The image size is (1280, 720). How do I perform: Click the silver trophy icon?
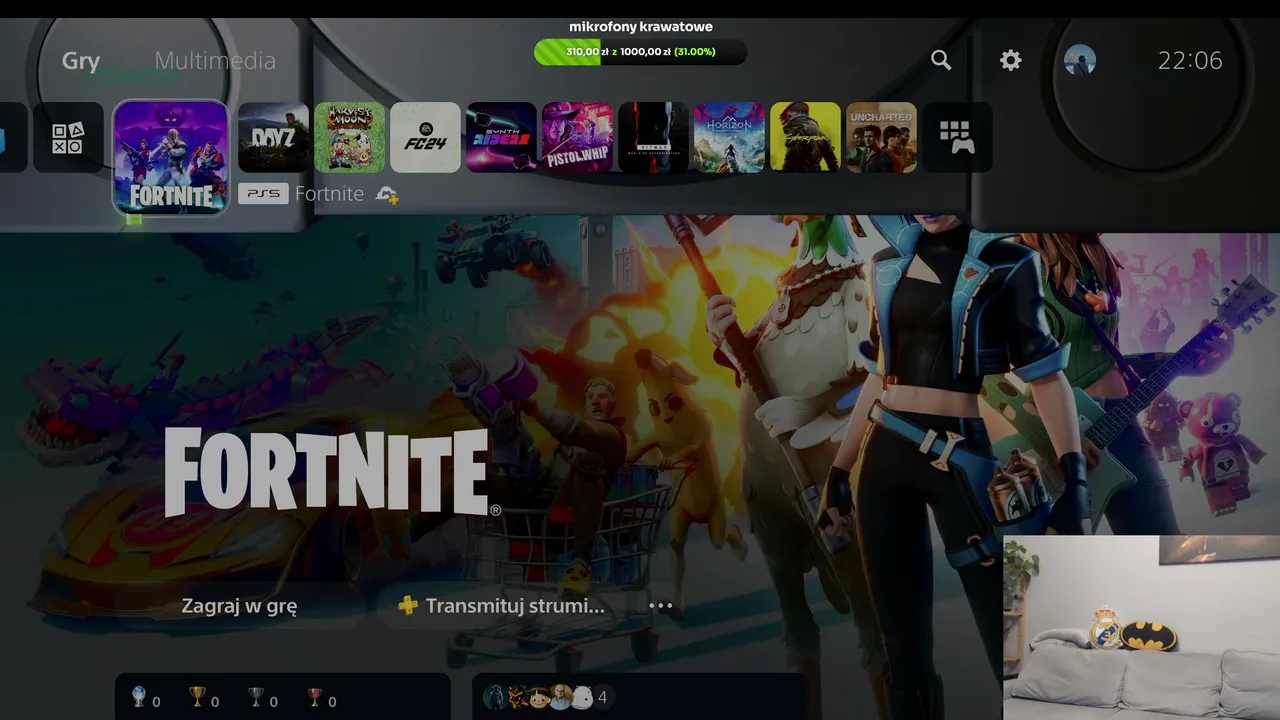pos(256,697)
